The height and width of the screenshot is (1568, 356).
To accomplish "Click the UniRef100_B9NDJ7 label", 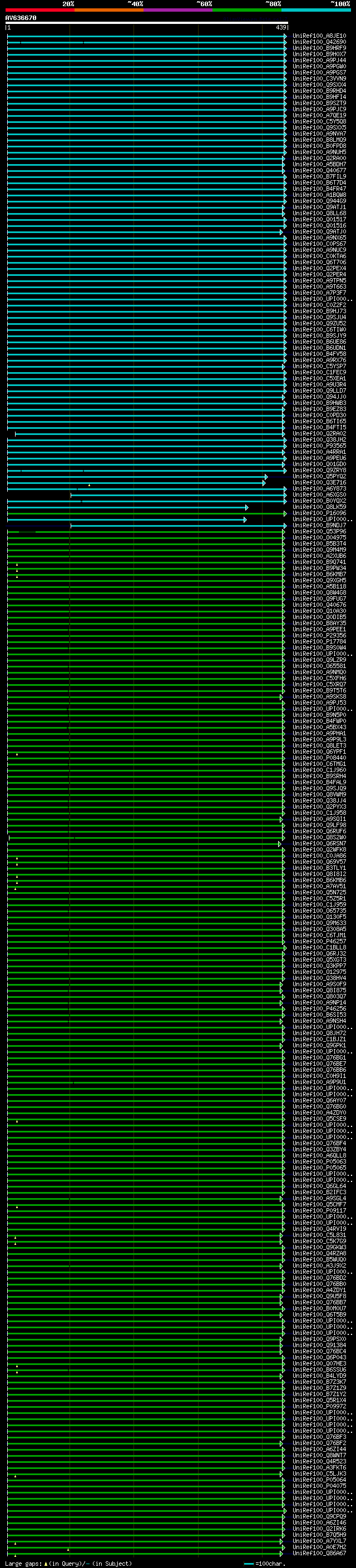I will pyautogui.click(x=319, y=525).
